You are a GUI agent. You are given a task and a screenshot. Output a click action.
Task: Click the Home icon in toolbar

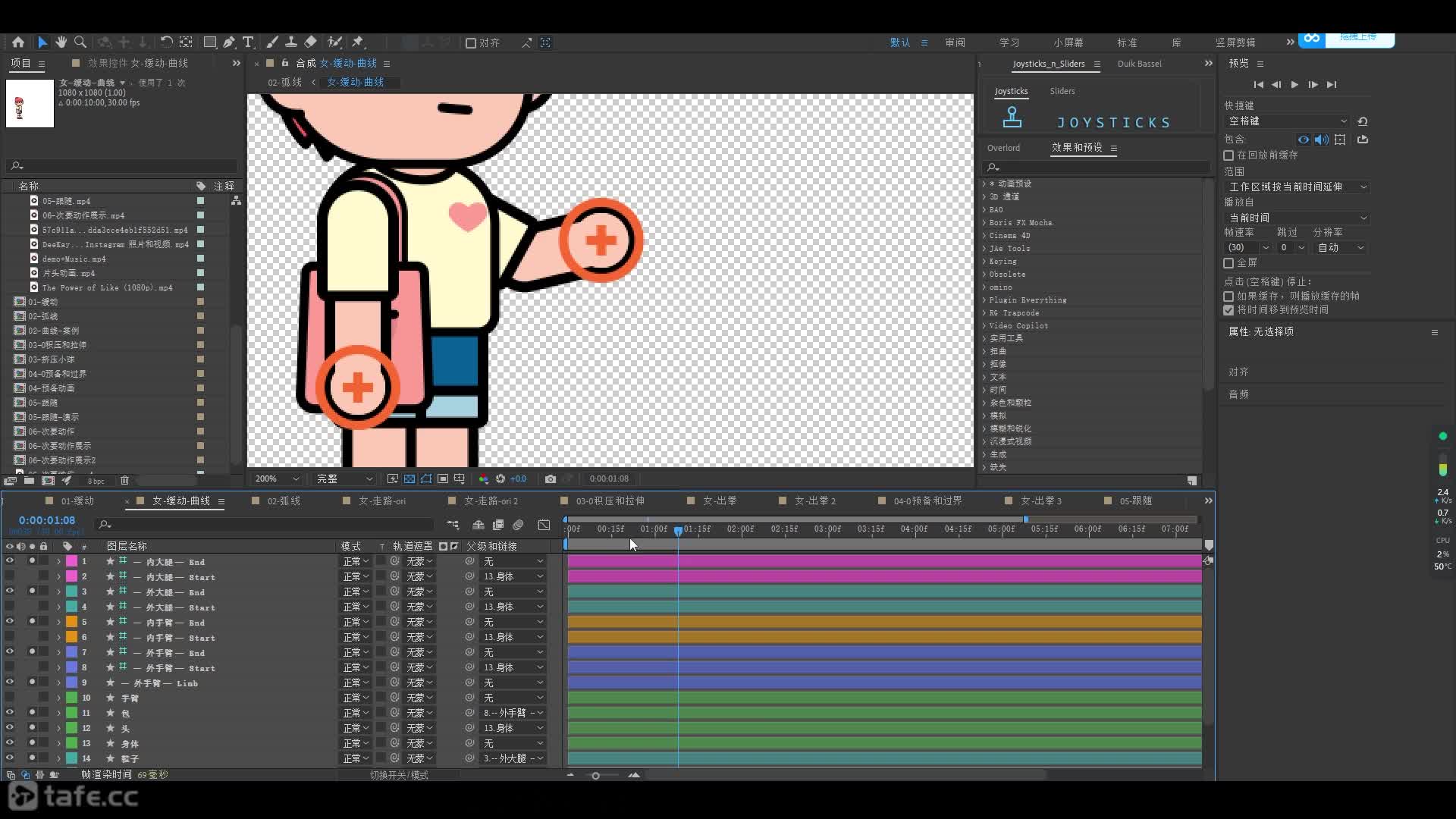pos(18,42)
